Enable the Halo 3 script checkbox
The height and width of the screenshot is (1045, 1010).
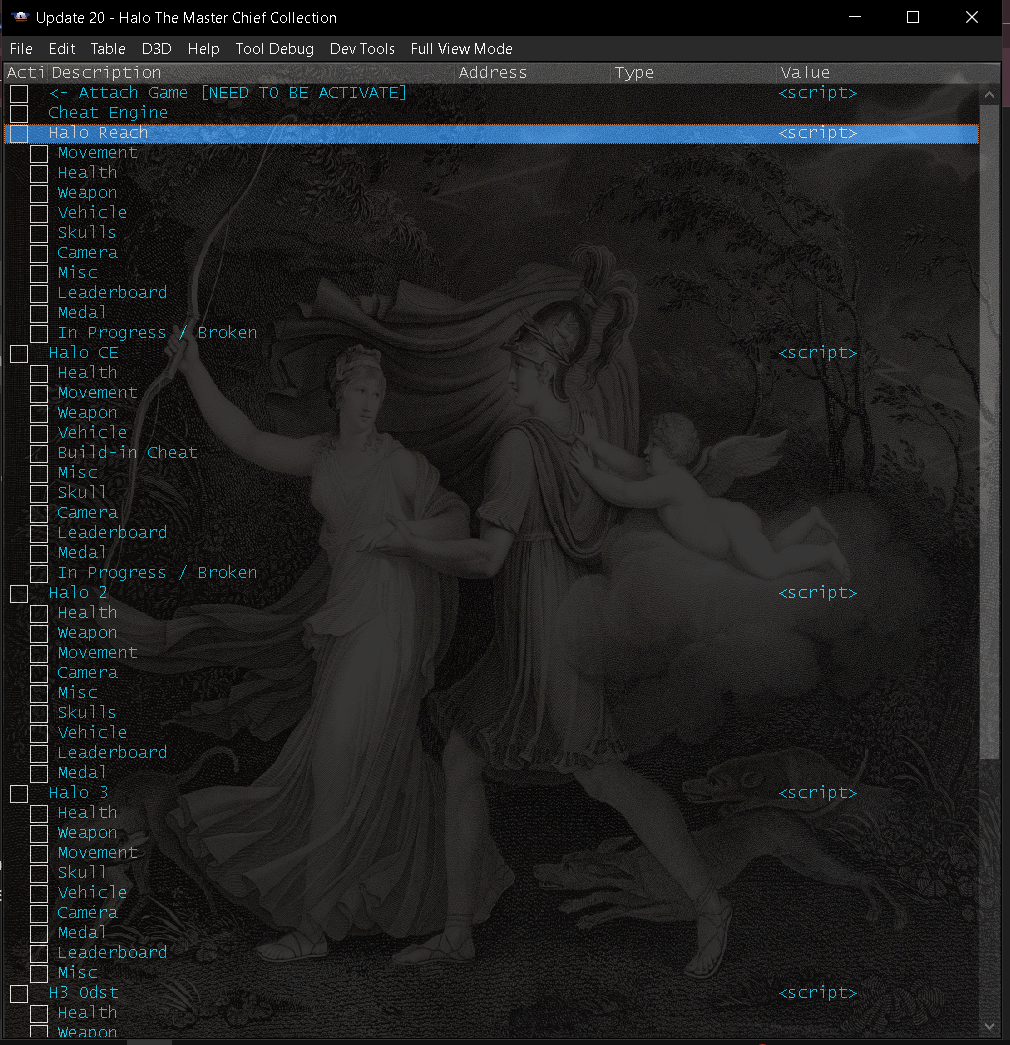[19, 794]
